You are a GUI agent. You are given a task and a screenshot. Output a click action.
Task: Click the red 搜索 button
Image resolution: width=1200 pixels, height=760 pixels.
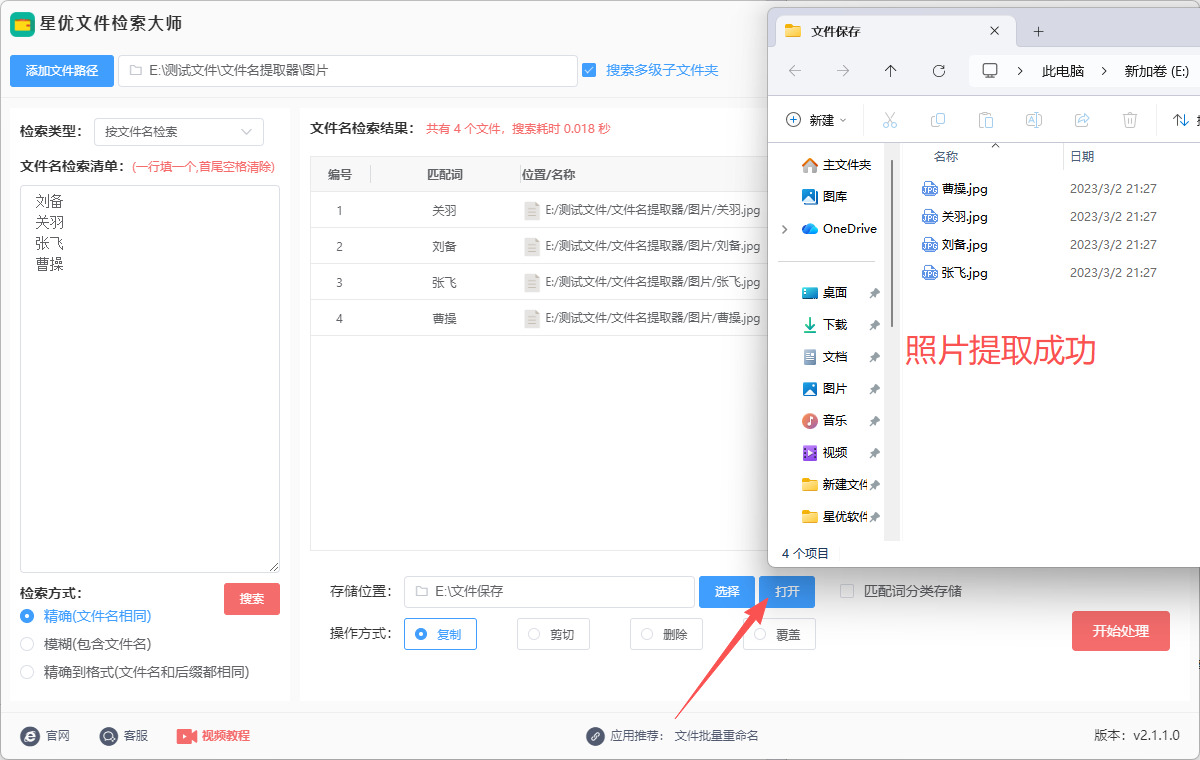[252, 599]
